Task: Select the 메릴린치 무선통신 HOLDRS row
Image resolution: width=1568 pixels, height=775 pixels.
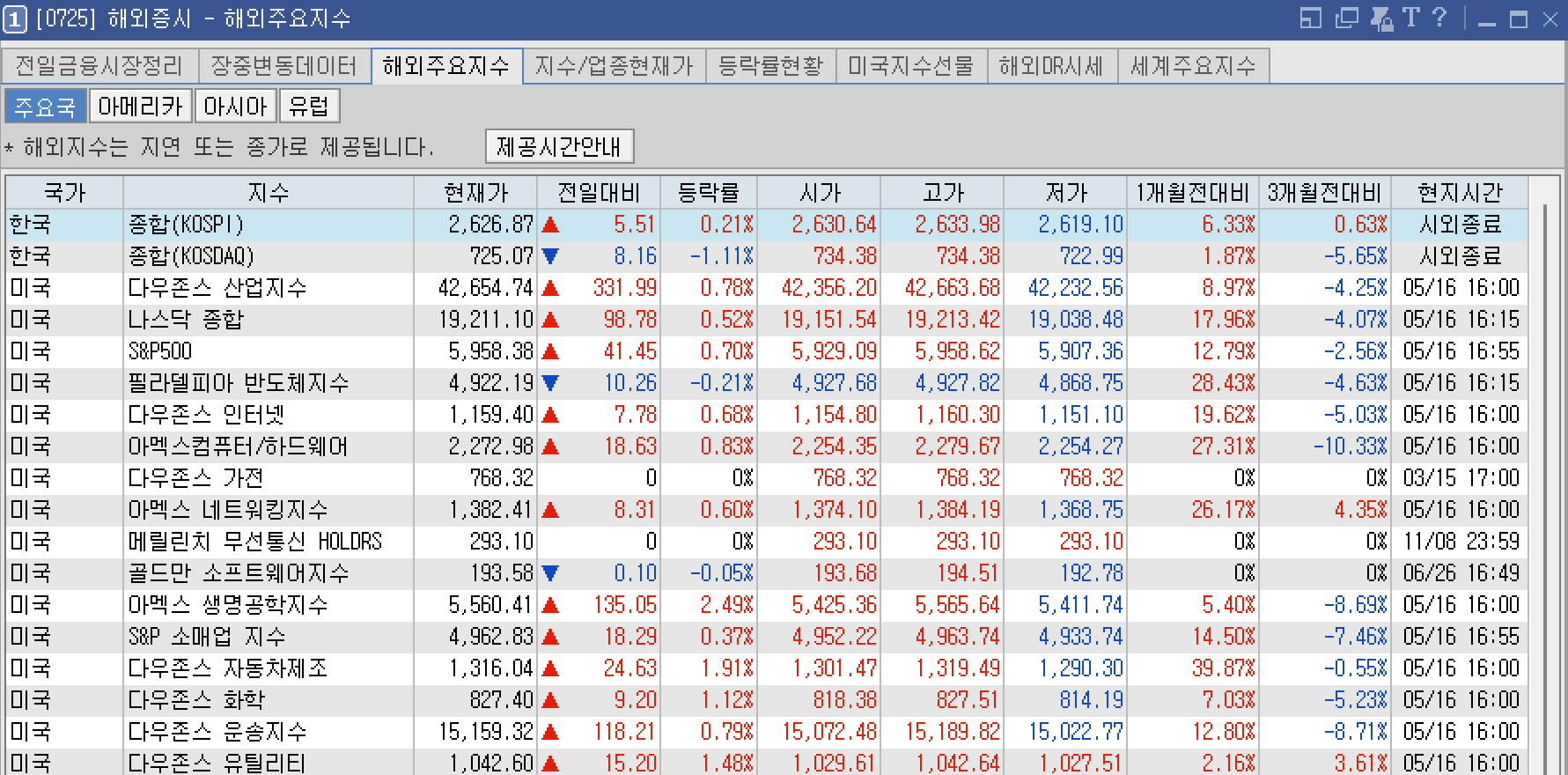Action: click(x=767, y=542)
